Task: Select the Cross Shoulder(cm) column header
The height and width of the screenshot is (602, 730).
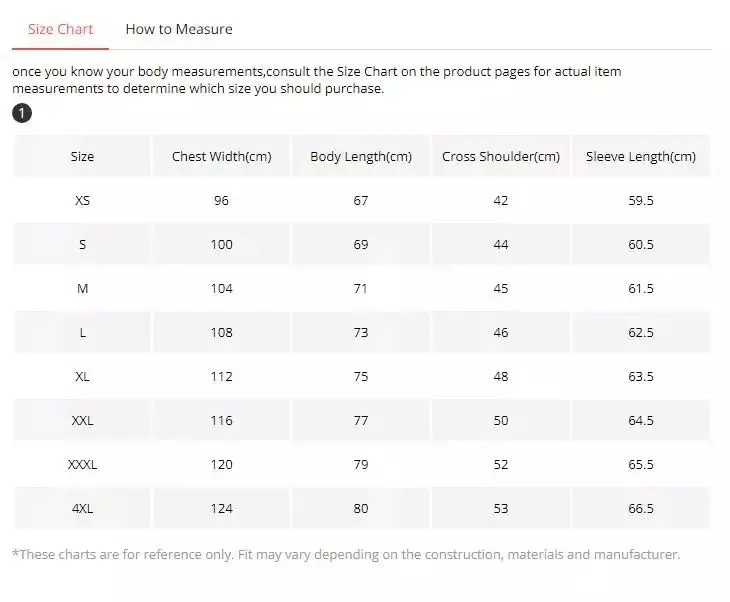Action: 501,156
